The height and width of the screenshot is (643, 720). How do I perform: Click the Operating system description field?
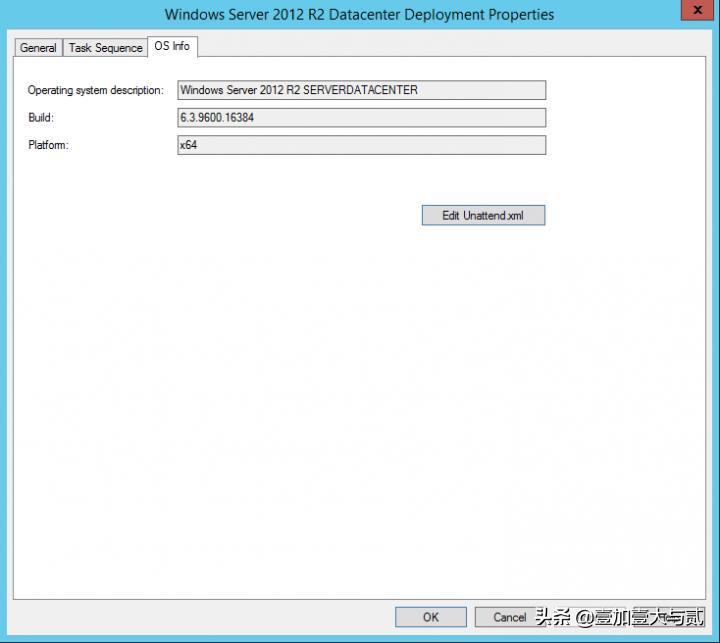tap(361, 90)
